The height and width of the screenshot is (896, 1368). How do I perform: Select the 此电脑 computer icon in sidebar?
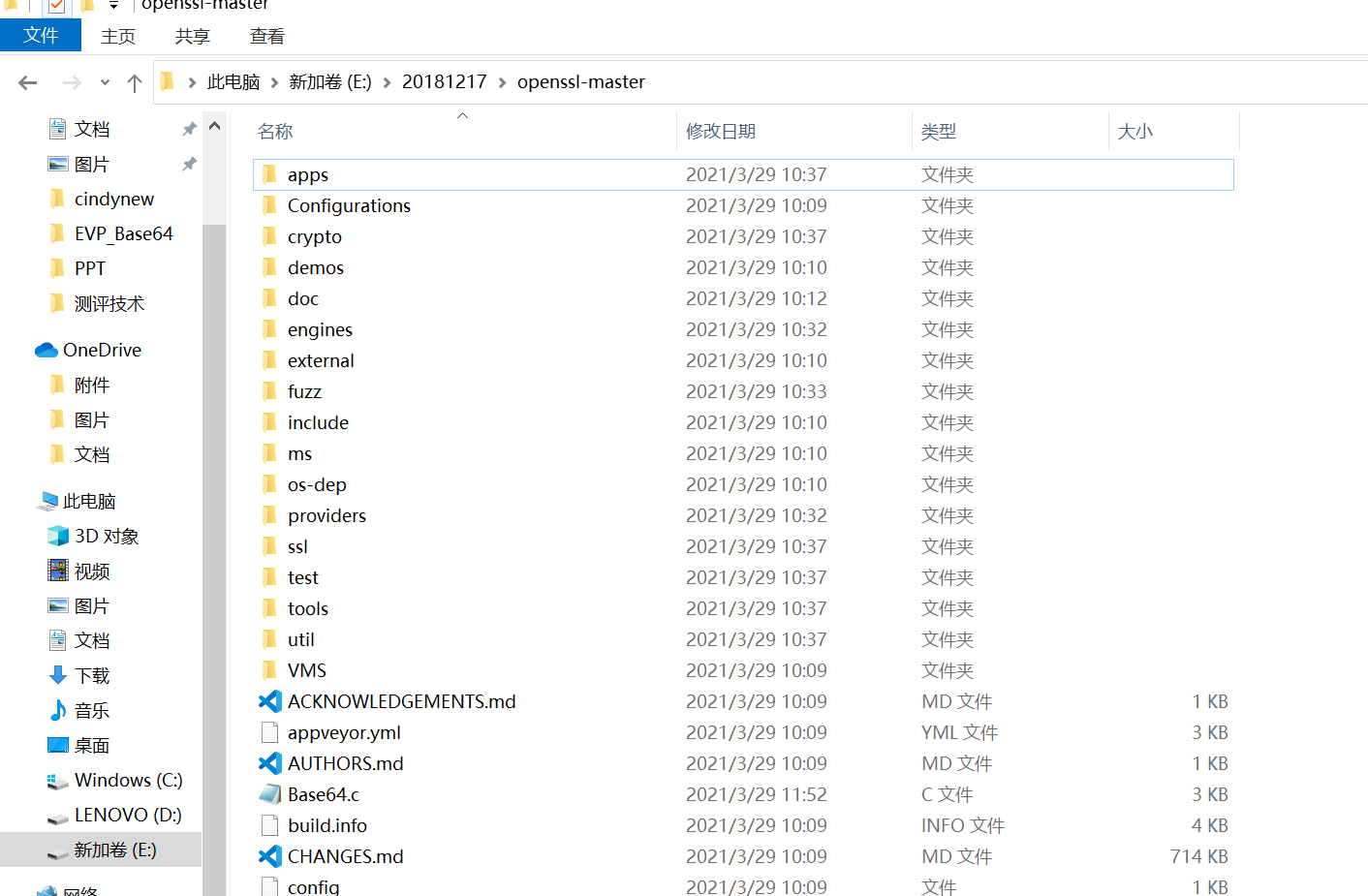click(47, 501)
